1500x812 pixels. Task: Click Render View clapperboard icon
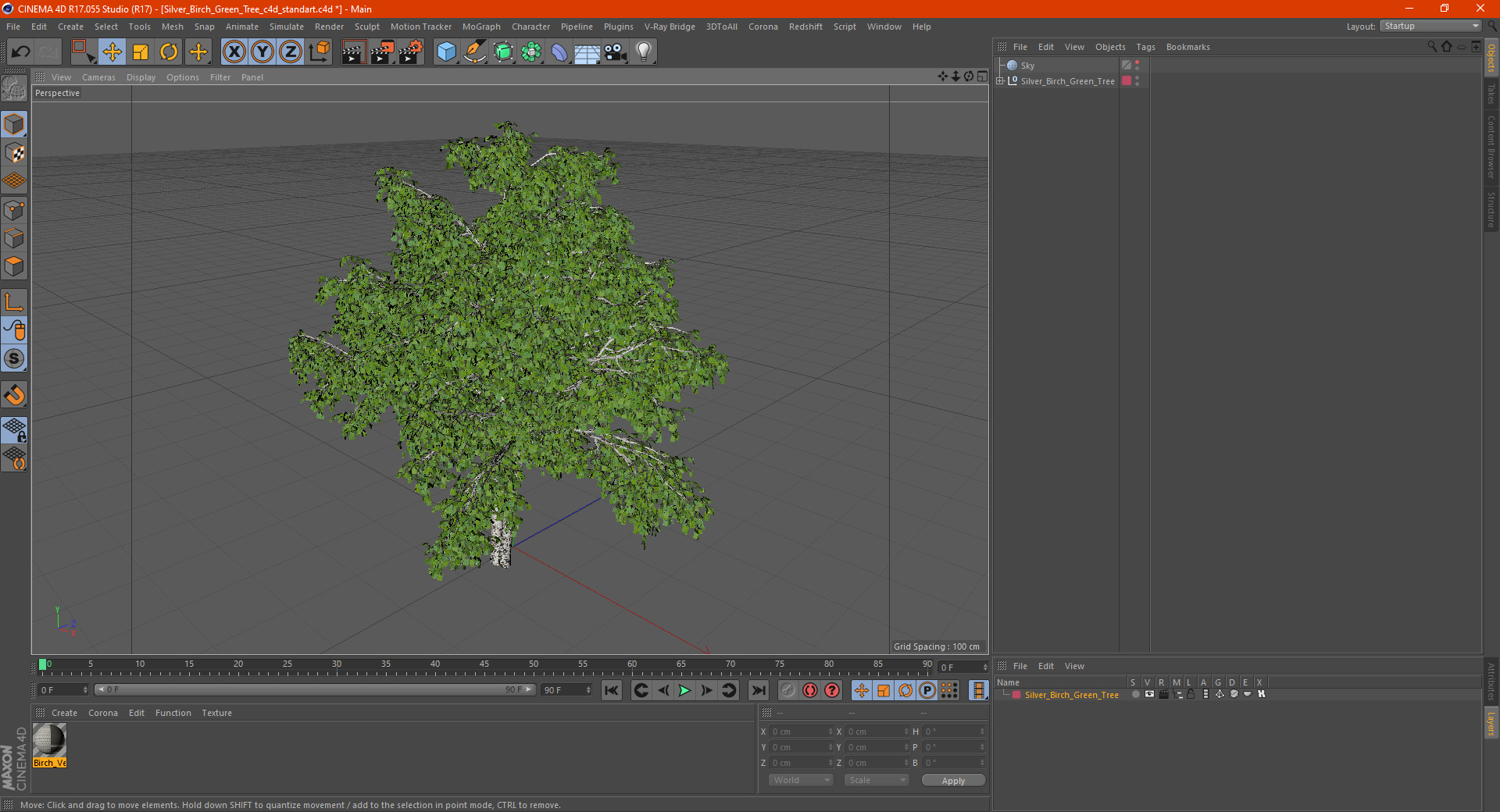353,52
